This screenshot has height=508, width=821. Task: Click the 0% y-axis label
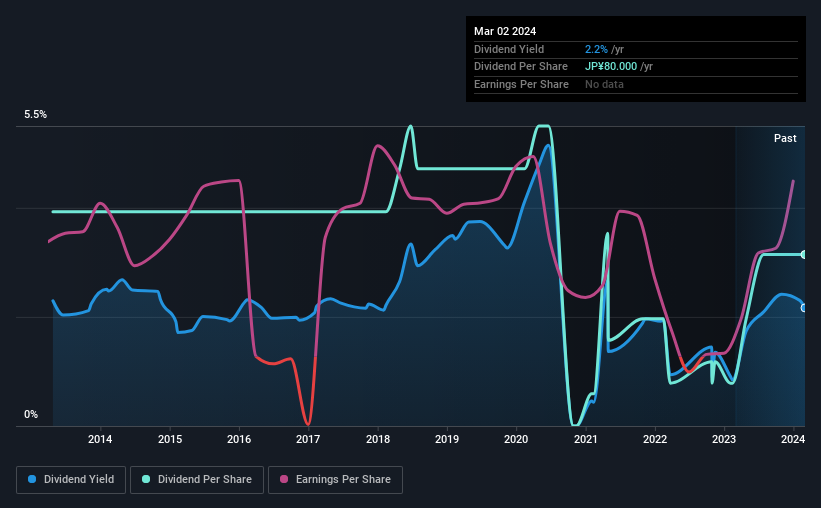(x=31, y=414)
